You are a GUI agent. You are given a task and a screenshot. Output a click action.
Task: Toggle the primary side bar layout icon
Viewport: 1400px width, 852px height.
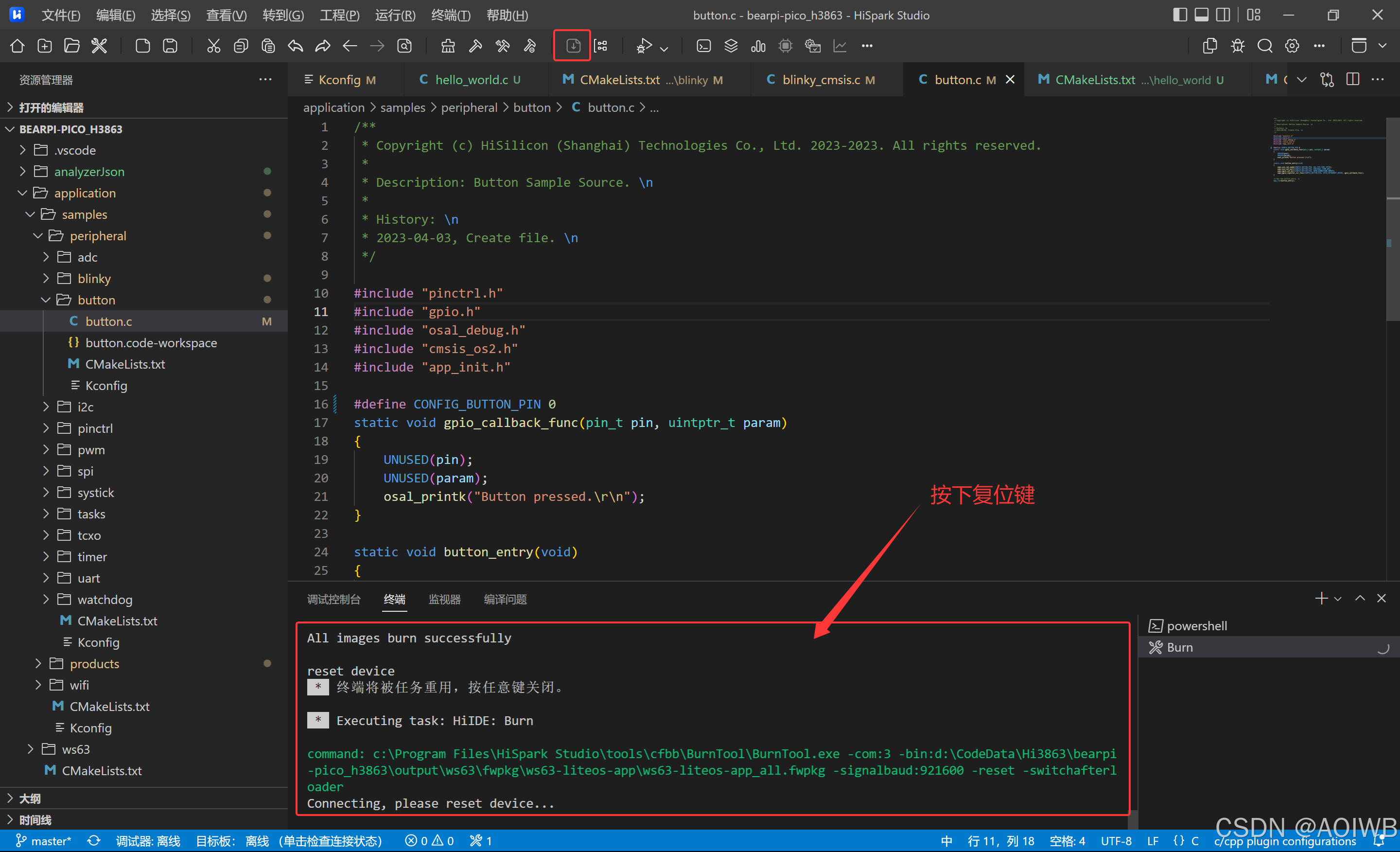point(1179,15)
